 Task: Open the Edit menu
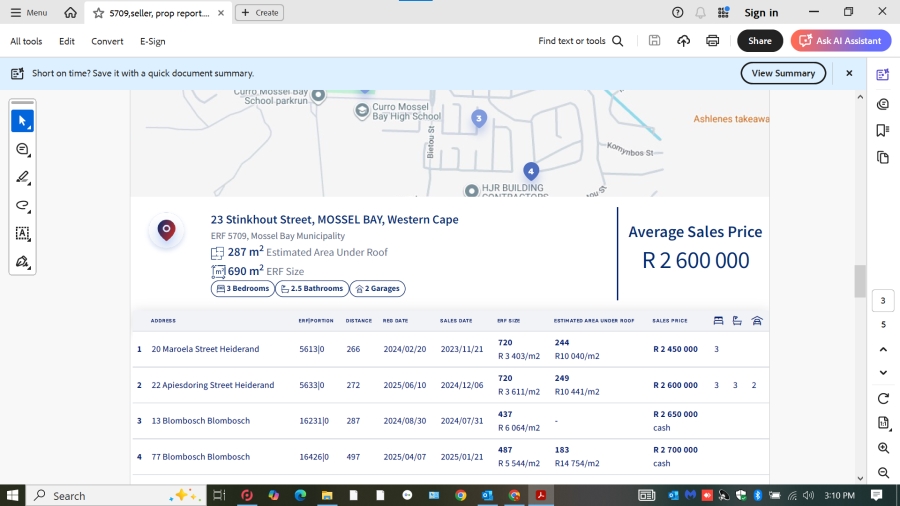coord(67,41)
